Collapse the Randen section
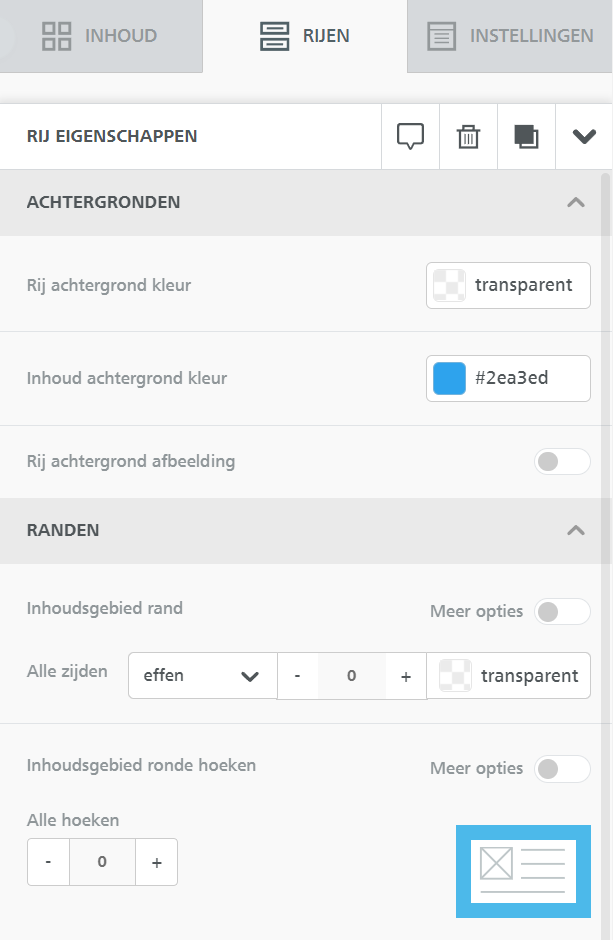 pos(576,530)
